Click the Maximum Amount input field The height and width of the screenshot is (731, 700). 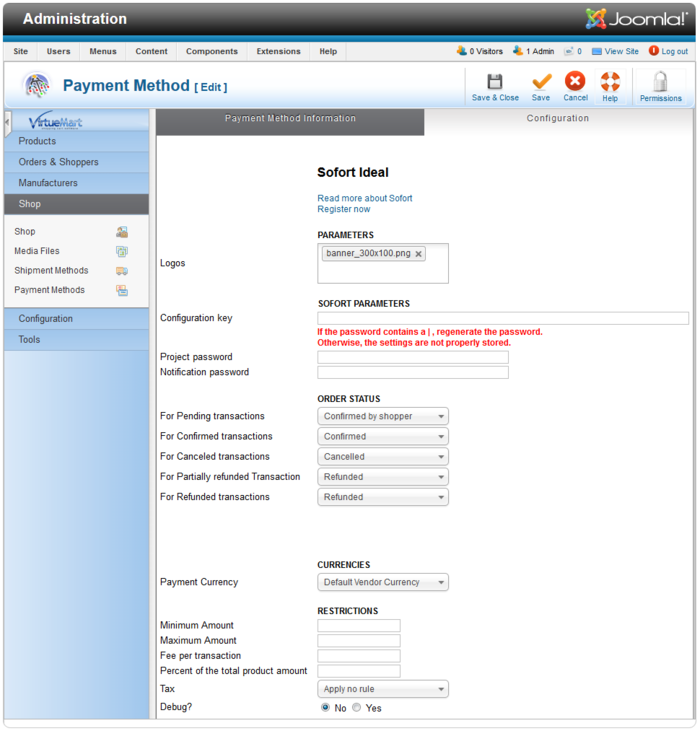[x=359, y=641]
